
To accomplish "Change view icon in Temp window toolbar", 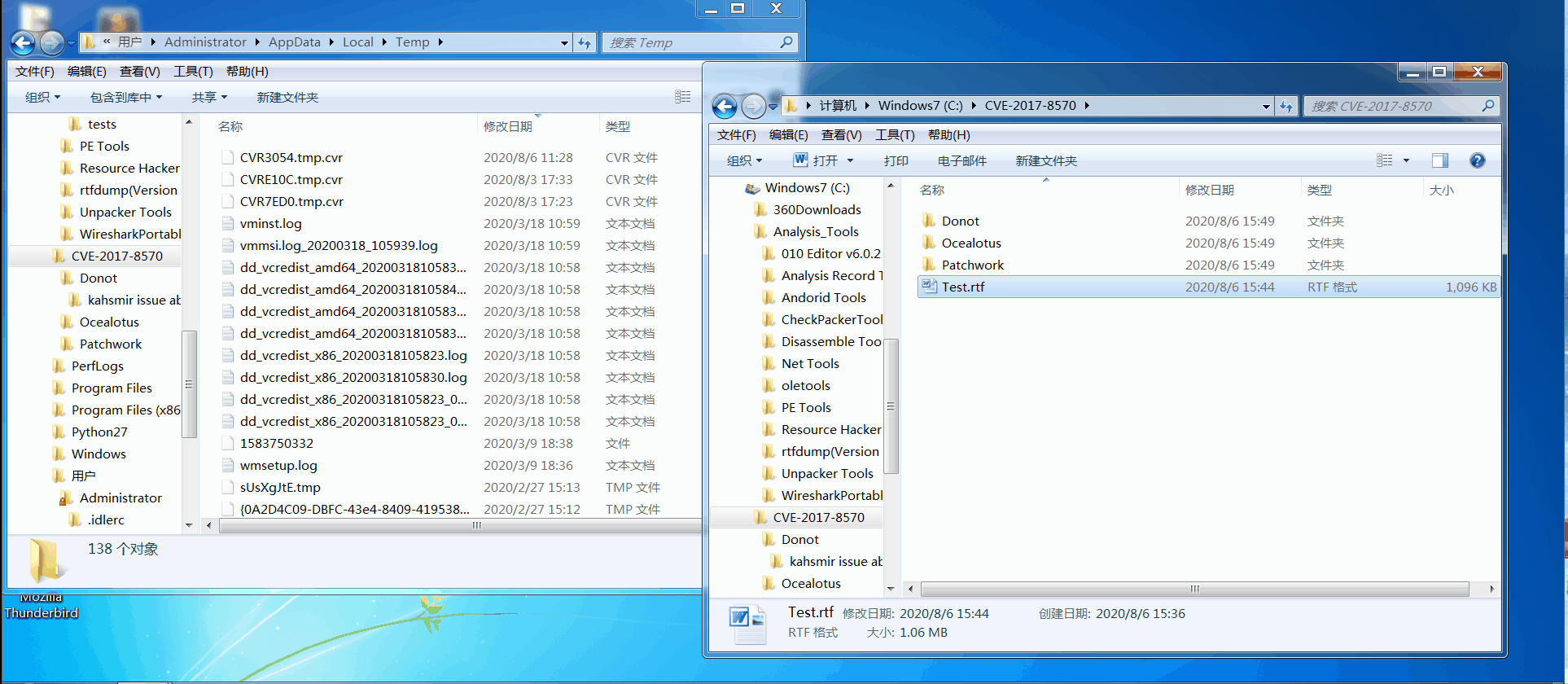I will click(682, 97).
